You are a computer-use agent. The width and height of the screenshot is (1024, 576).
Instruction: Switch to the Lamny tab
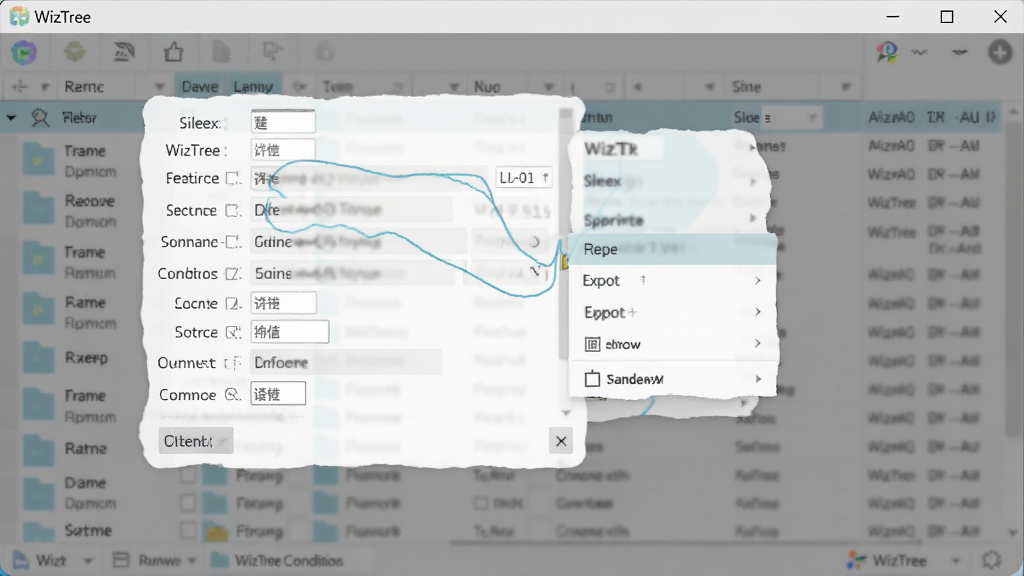point(253,87)
